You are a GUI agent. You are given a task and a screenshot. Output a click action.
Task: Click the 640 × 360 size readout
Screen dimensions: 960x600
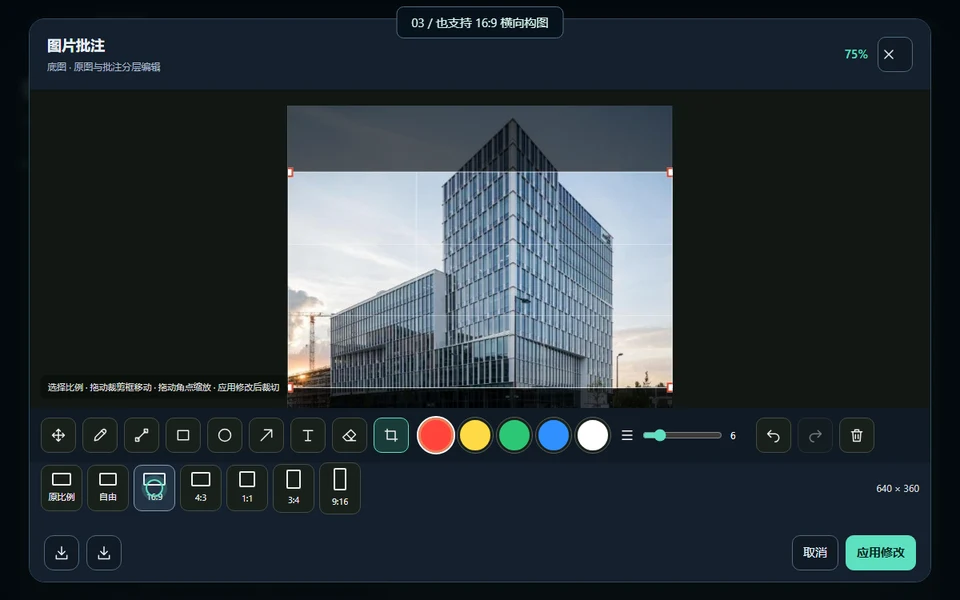[x=898, y=489]
